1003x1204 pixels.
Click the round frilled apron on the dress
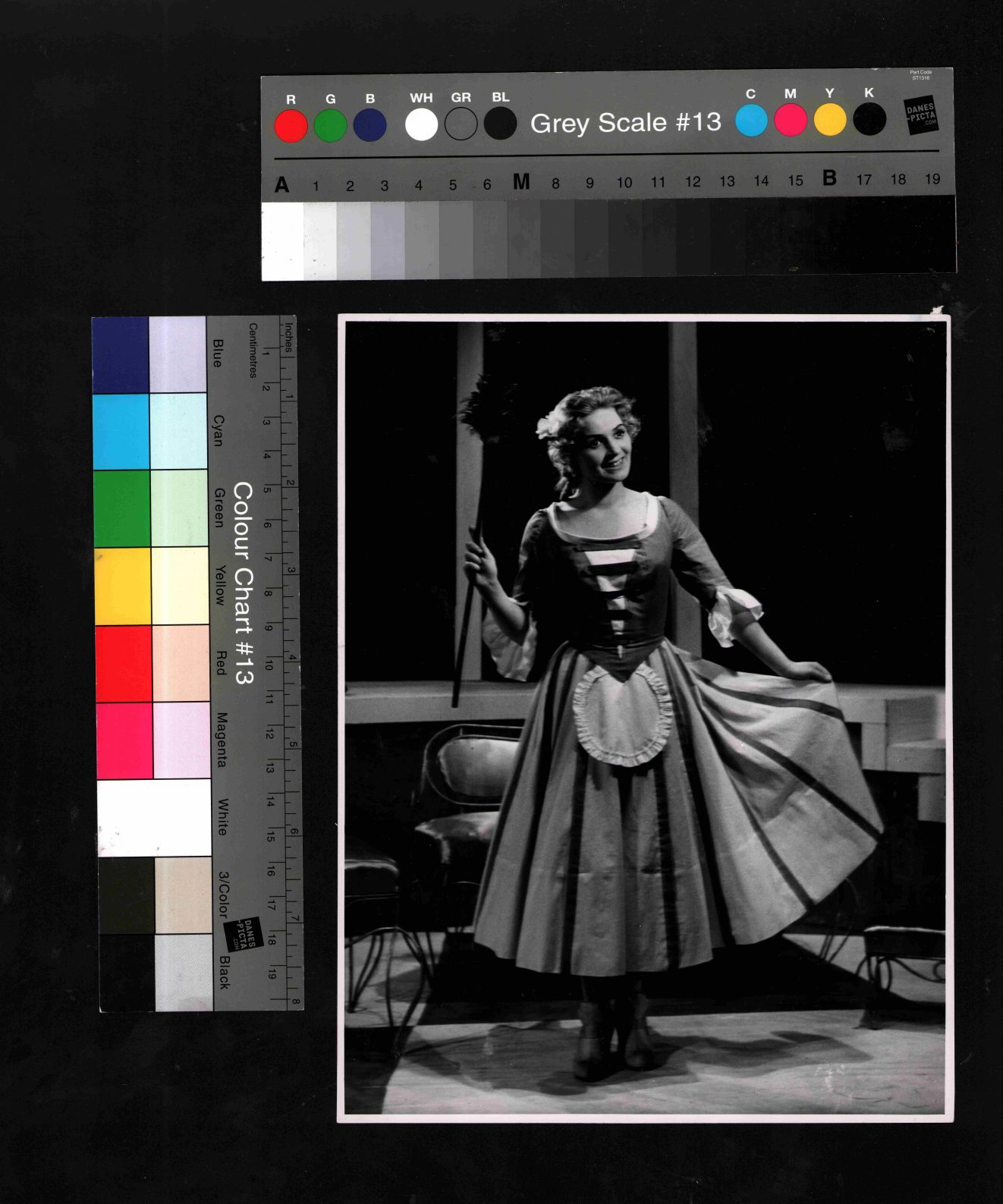pyautogui.click(x=622, y=715)
